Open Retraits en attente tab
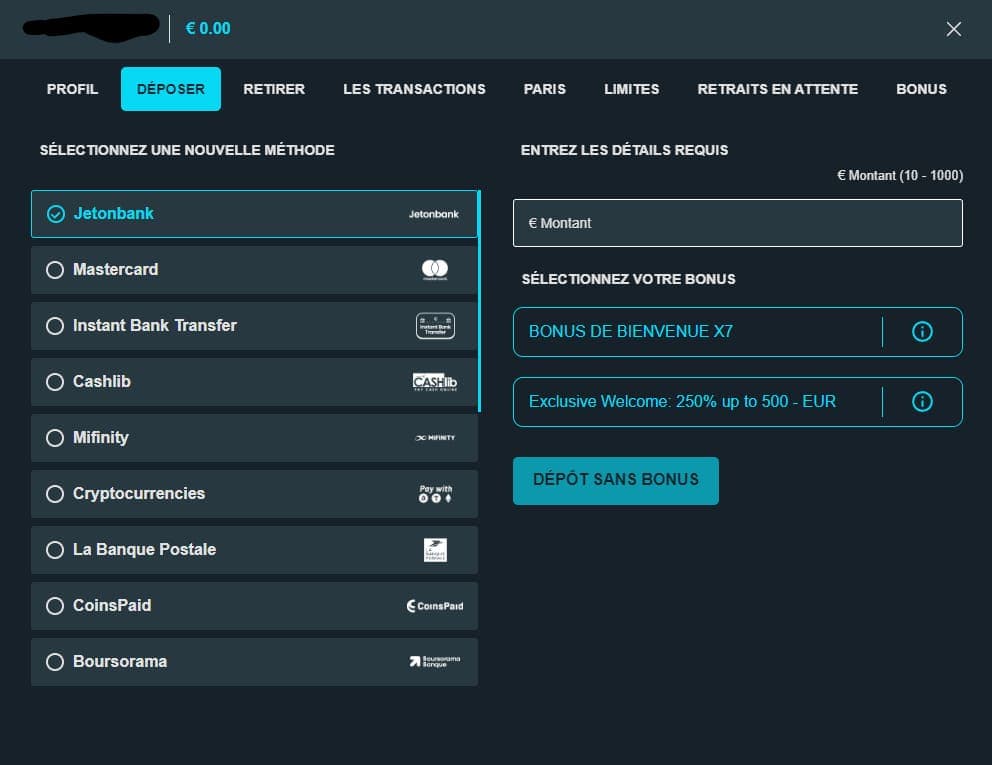992x765 pixels. coord(778,89)
